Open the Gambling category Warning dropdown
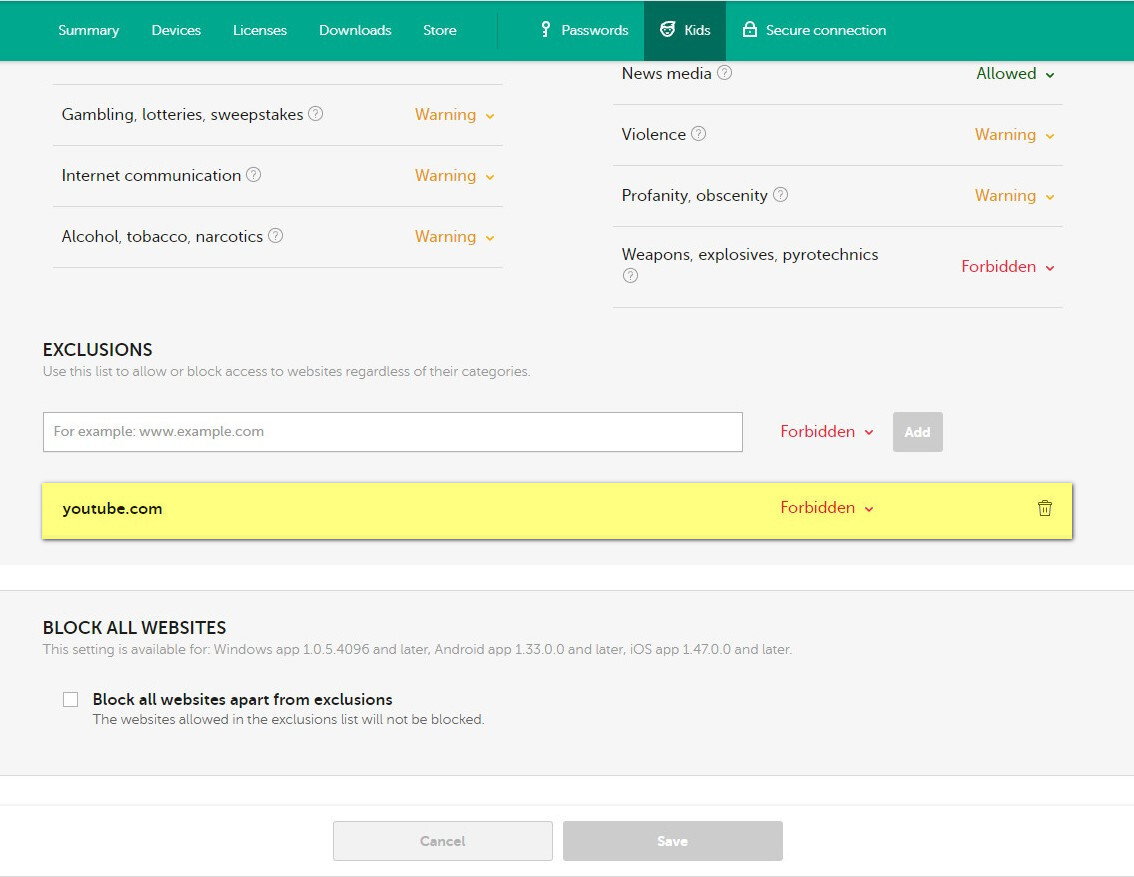This screenshot has width=1134, height=877. [455, 115]
